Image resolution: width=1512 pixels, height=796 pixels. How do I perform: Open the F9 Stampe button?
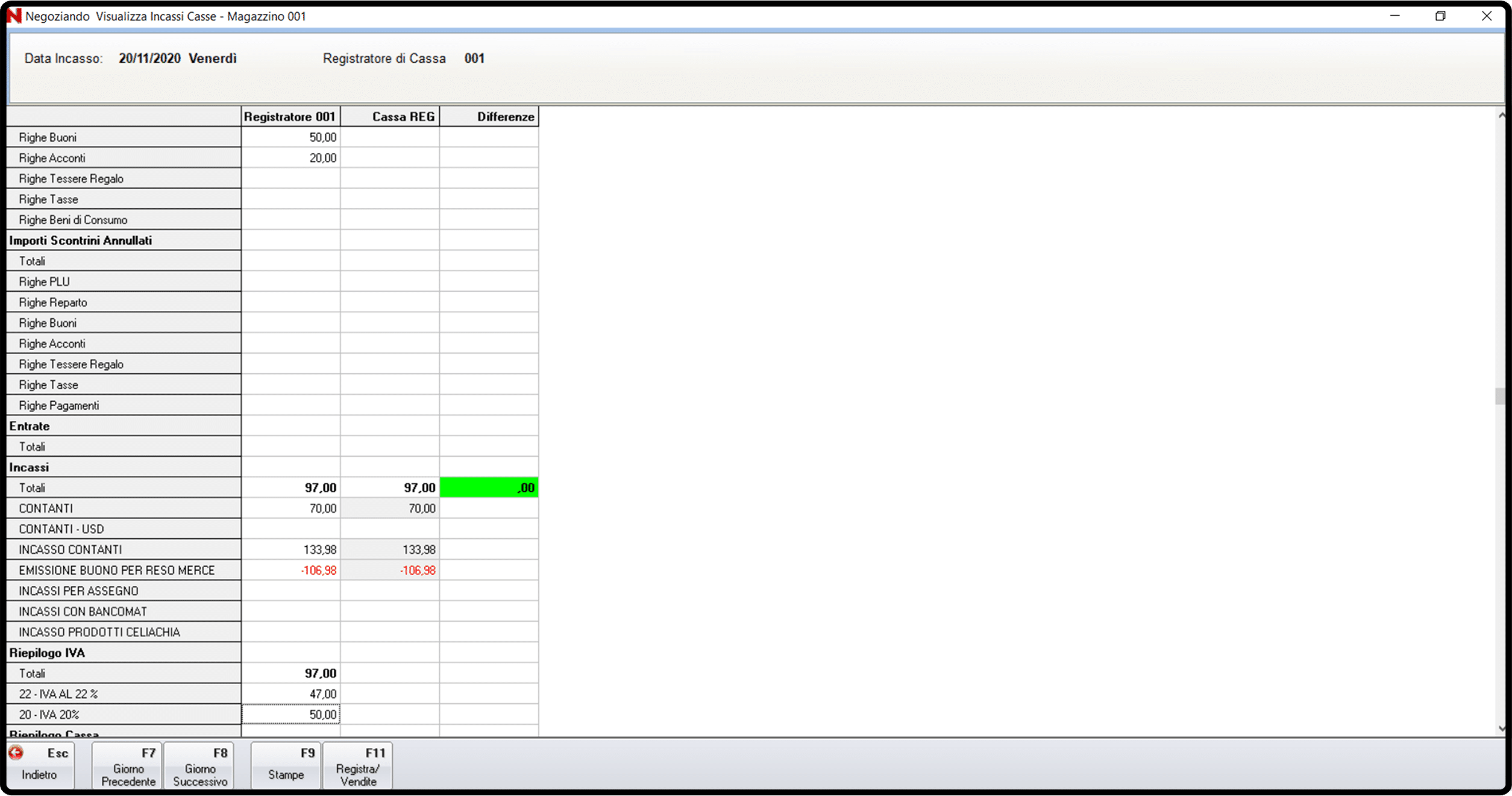(x=286, y=765)
